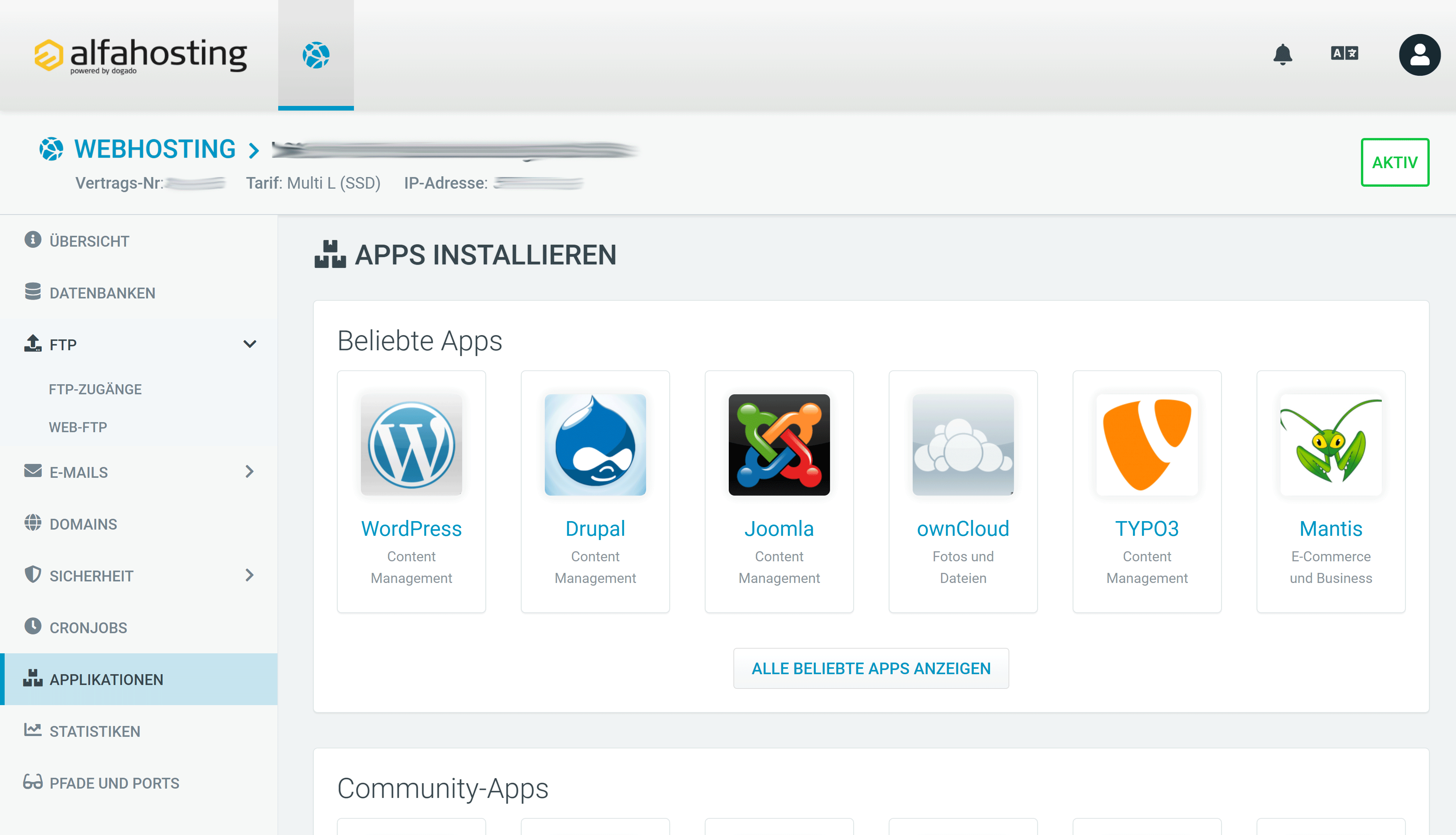Open the TYPO3 app title link
This screenshot has width=1456, height=835.
pyautogui.click(x=1147, y=529)
